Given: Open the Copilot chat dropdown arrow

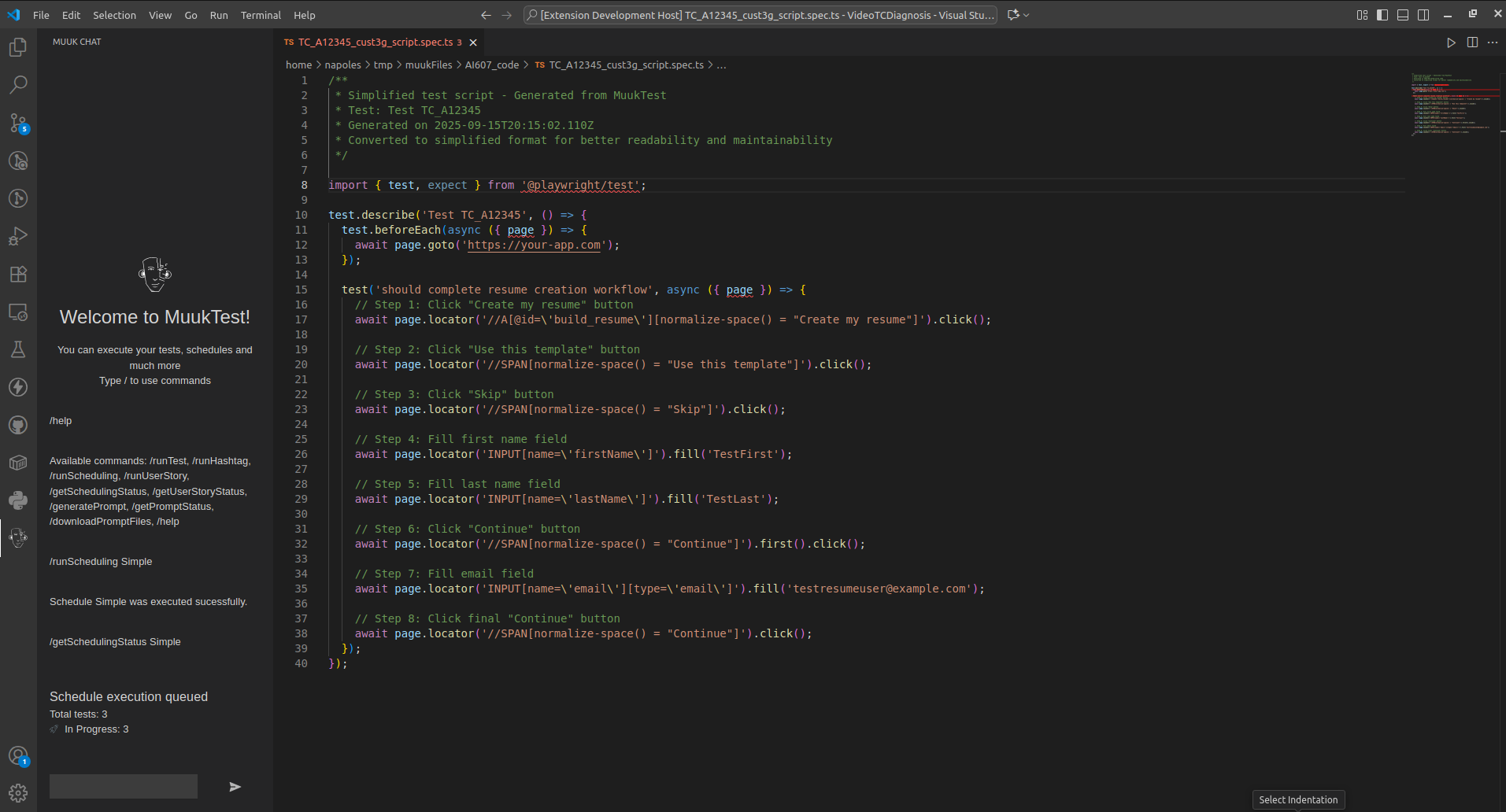Looking at the screenshot, I should tap(1027, 15).
